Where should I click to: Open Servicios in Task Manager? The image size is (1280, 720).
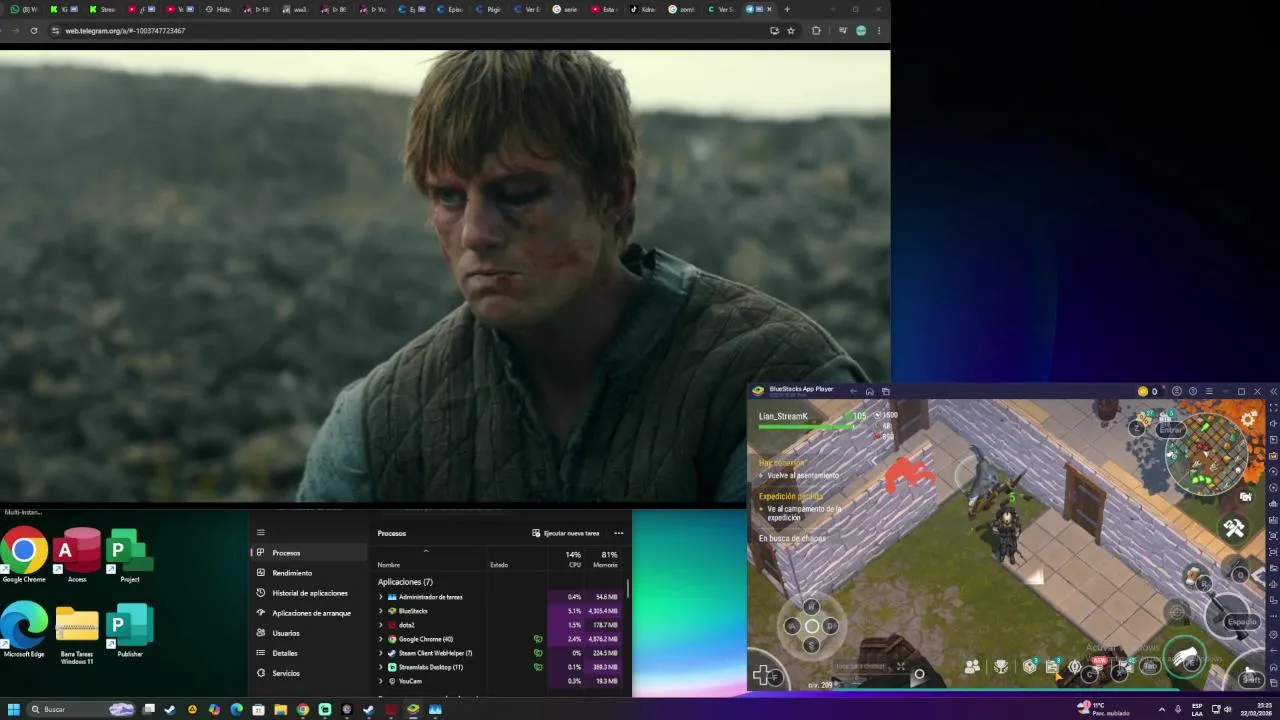(x=308, y=673)
